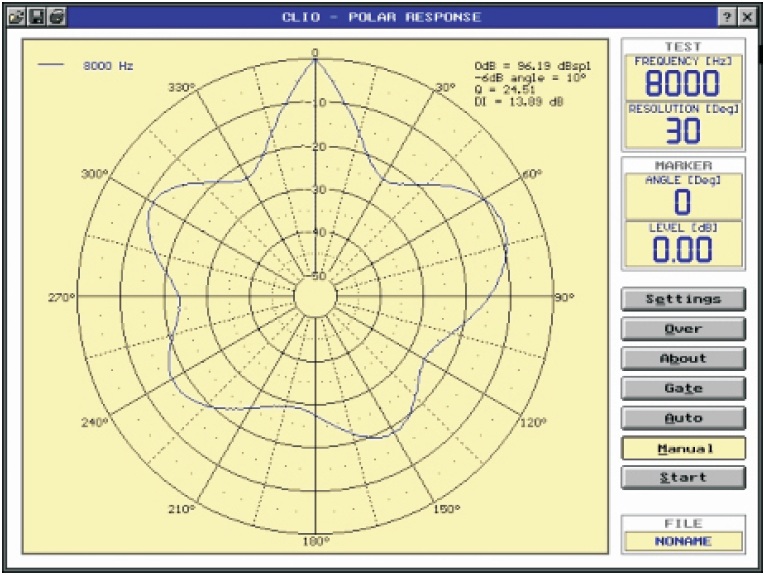Viewport: 764px width, 575px height.
Task: Click the Gate button
Action: 683,388
